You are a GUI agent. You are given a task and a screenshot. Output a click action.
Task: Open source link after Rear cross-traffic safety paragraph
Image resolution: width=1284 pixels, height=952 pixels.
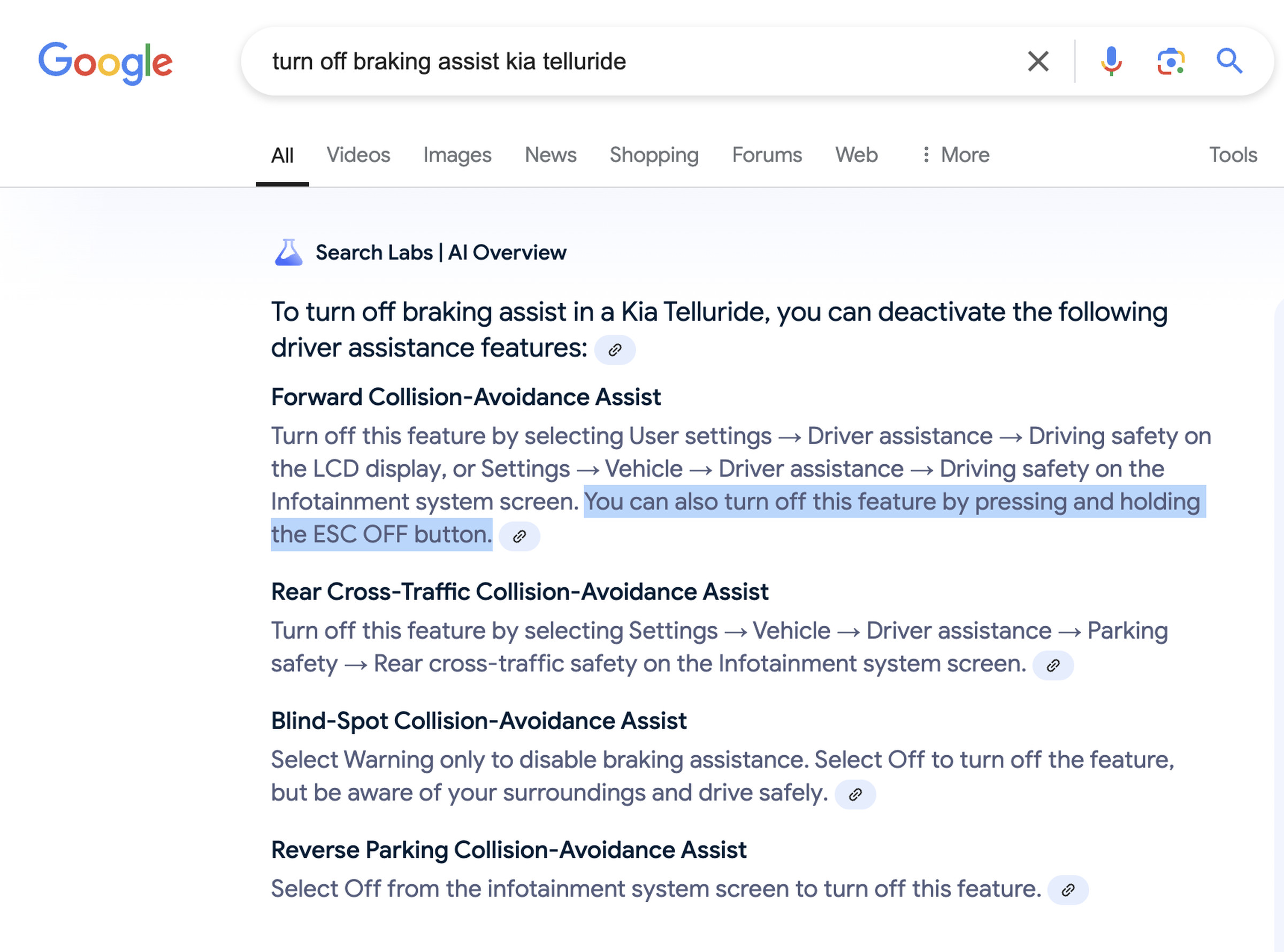pos(1053,665)
